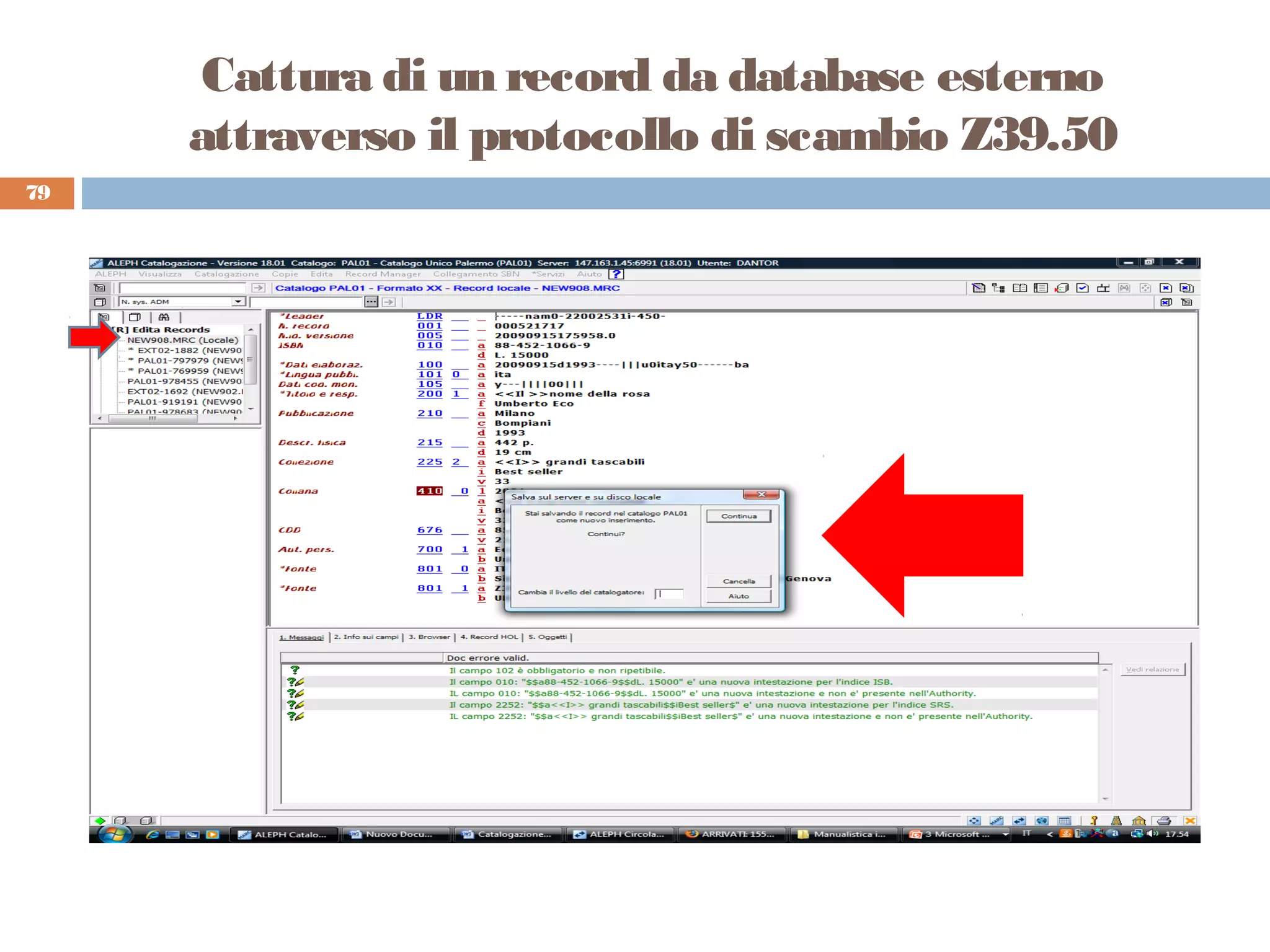
Task: Click the key icon in the bottom status bar
Action: (1094, 821)
